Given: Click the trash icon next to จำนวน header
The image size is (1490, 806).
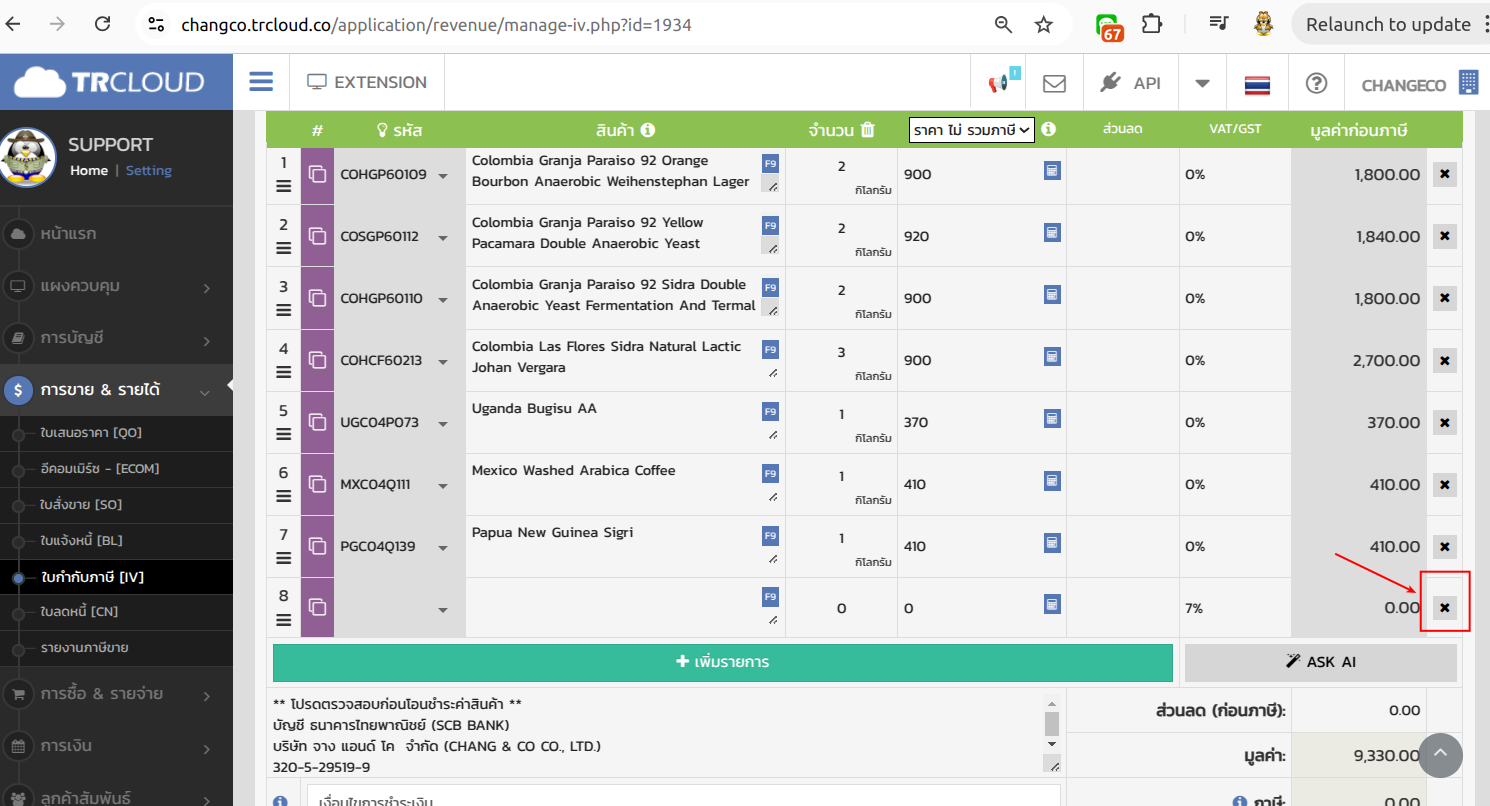Looking at the screenshot, I should 868,129.
